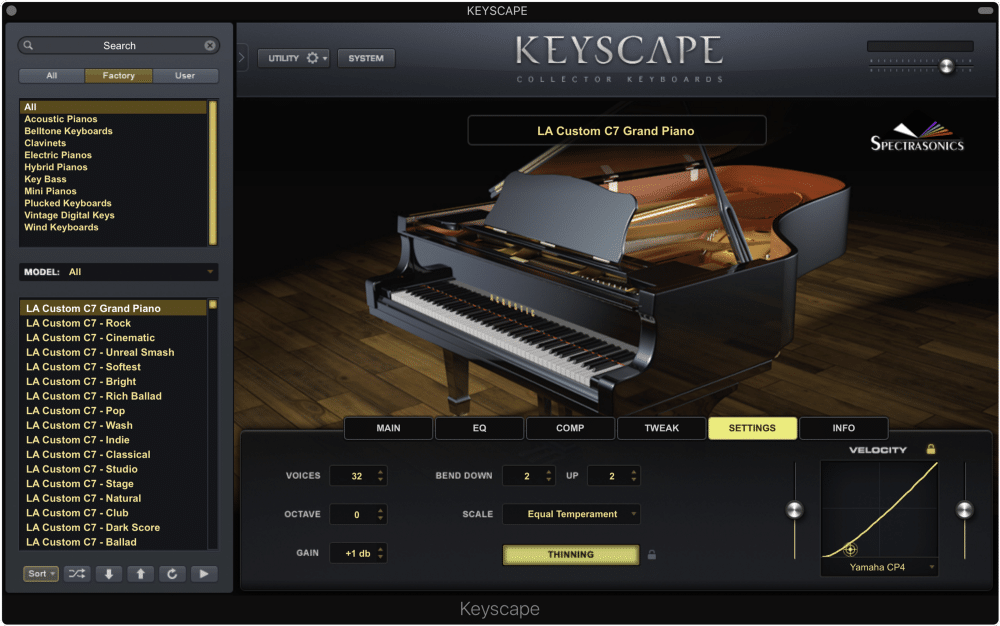1000x626 pixels.
Task: Click the Utility gear icon
Action: (x=312, y=58)
